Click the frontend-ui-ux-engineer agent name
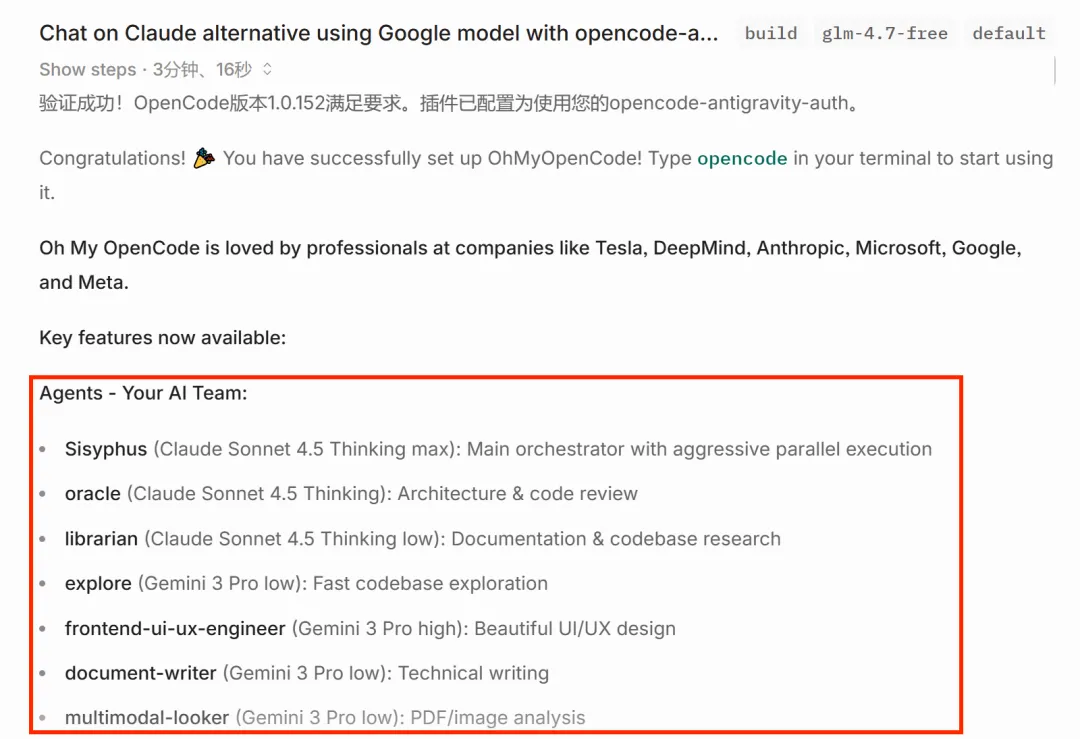 (175, 628)
